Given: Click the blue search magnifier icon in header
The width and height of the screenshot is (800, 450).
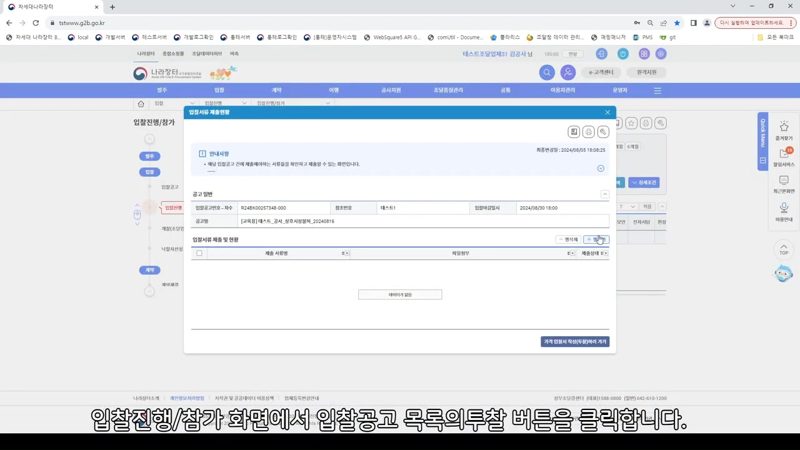Looking at the screenshot, I should [546, 72].
